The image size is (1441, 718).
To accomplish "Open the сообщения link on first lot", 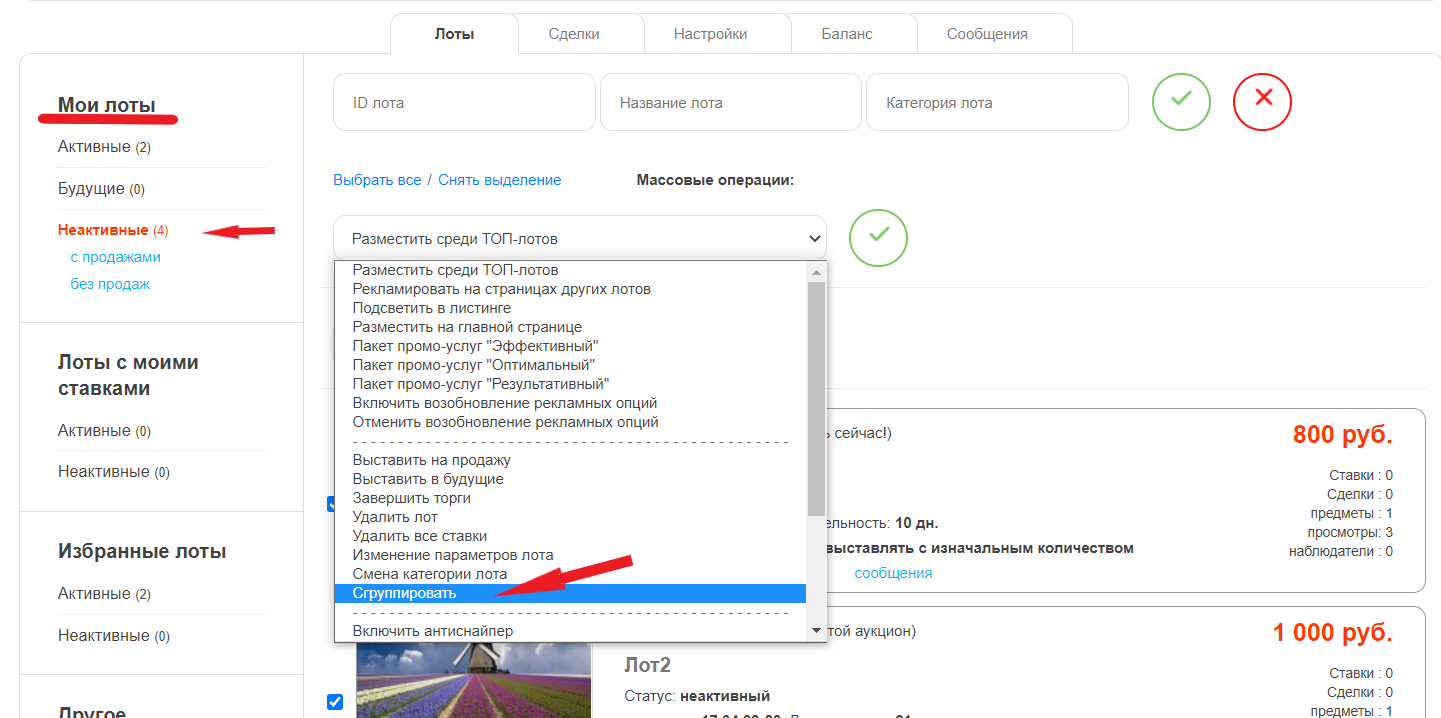I will pos(893,573).
